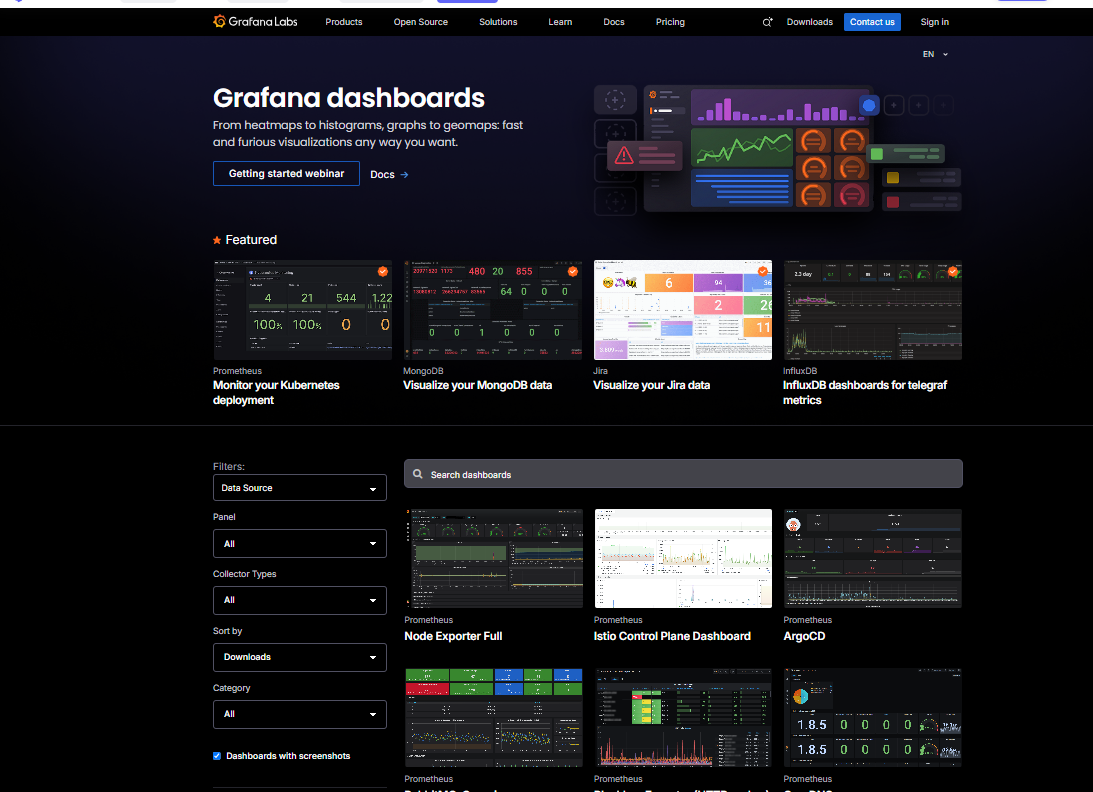Click the magnifier icon in search dashboards

pos(418,474)
